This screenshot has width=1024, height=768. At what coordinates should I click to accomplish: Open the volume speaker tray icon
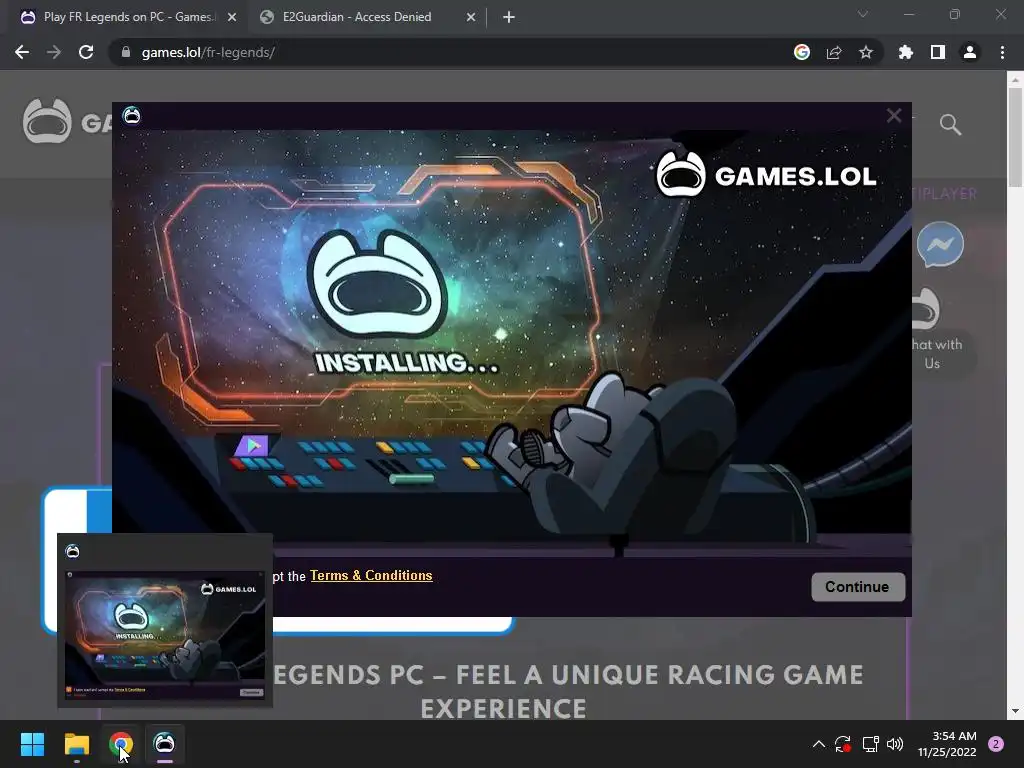pyautogui.click(x=895, y=744)
